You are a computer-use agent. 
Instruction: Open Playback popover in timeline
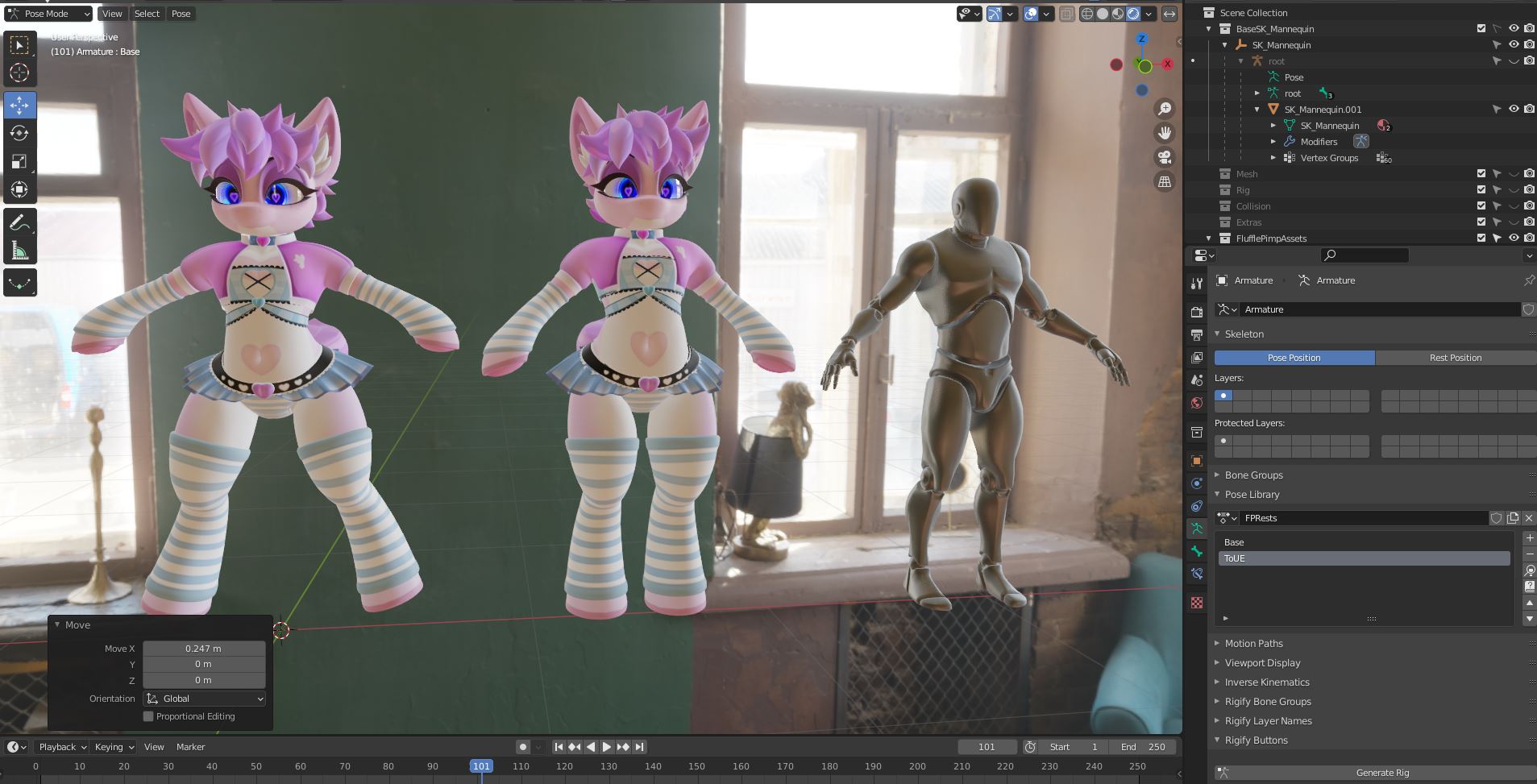(63, 747)
